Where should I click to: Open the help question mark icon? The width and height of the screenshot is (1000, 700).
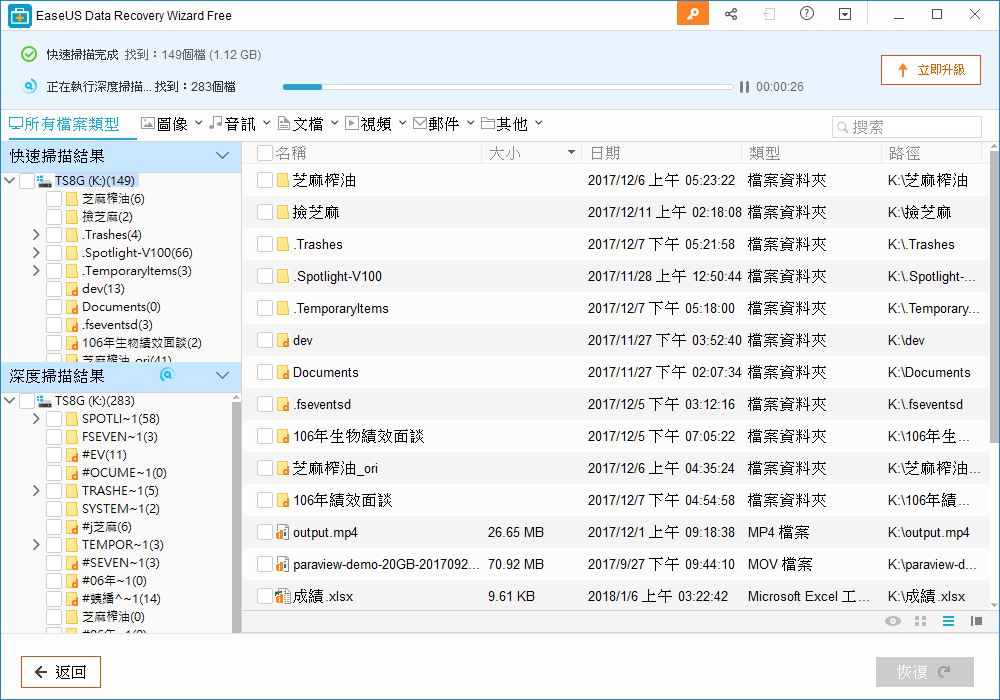(807, 14)
